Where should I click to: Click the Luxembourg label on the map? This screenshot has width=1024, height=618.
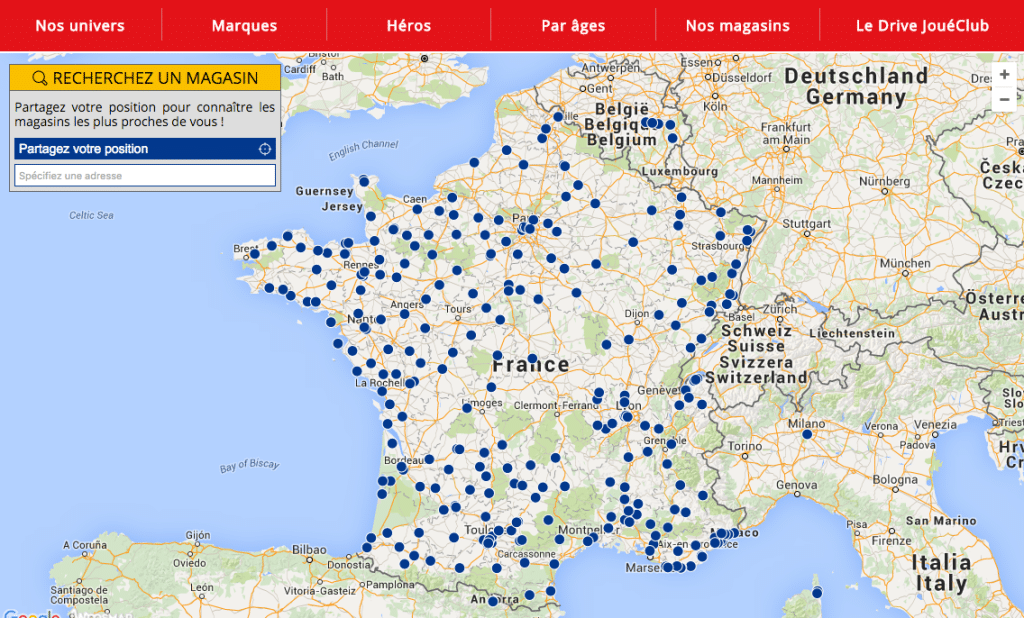pos(680,171)
